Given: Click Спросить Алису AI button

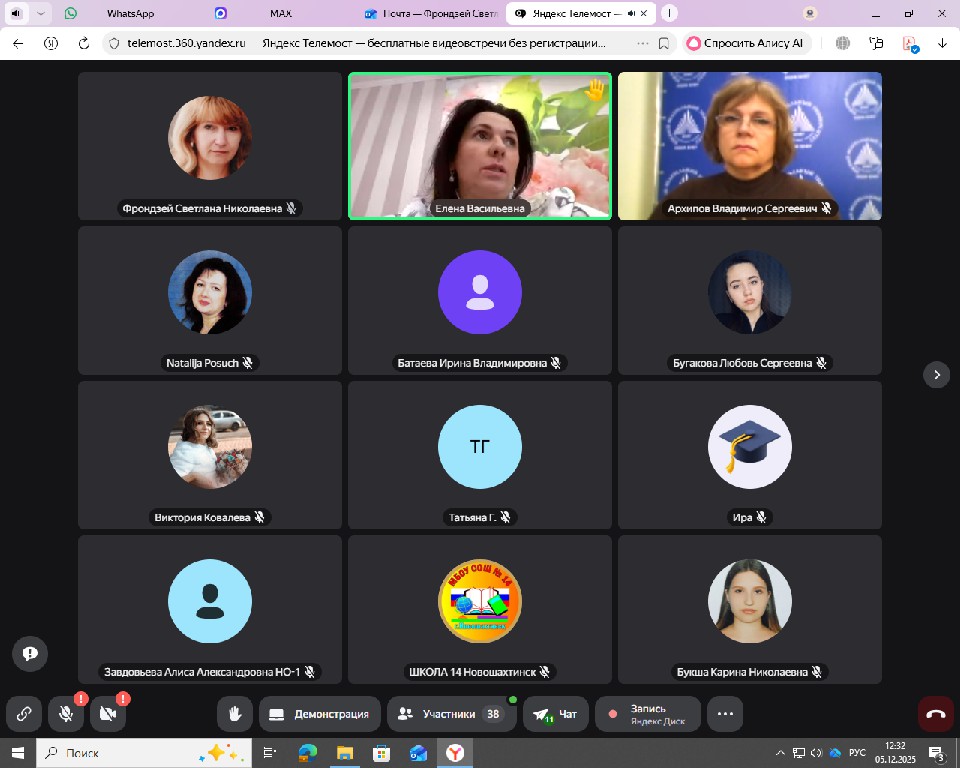Looking at the screenshot, I should point(745,43).
